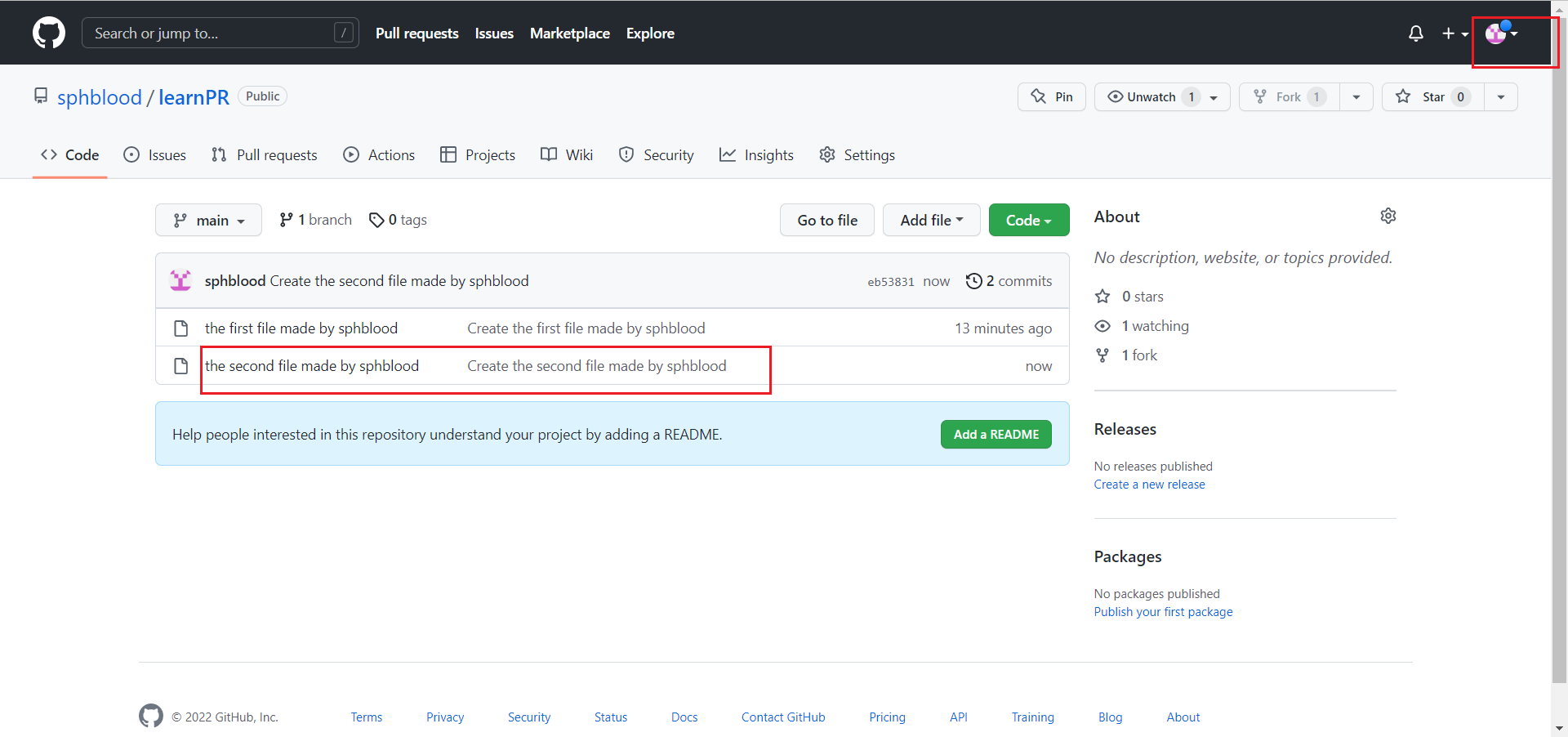Expand the Unwatch options arrow
Viewport: 1568px width, 737px height.
(x=1214, y=97)
